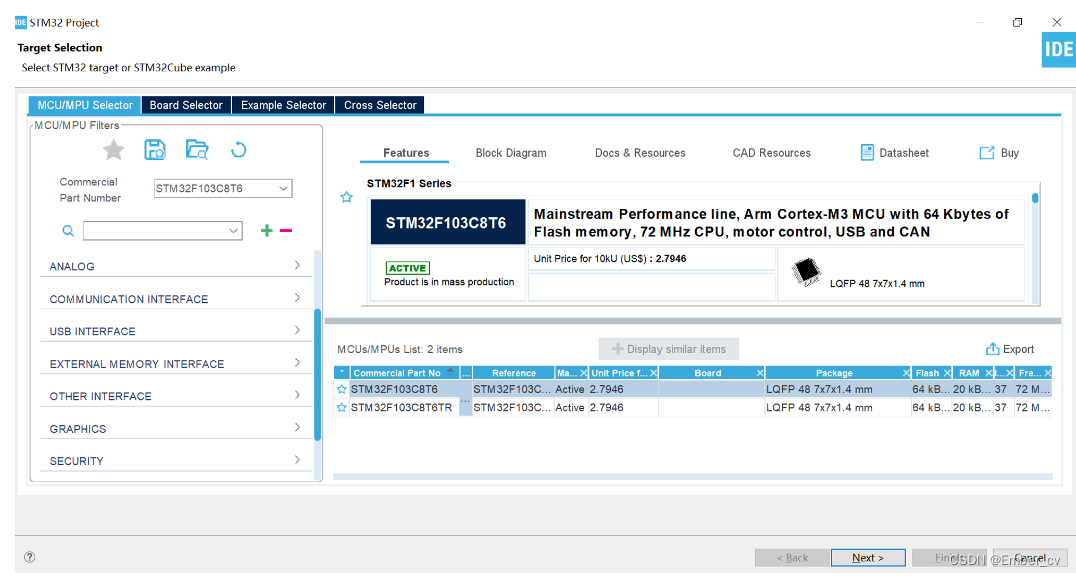The image size is (1076, 576).
Task: Remove the RAM column X
Action: pyautogui.click(x=988, y=373)
